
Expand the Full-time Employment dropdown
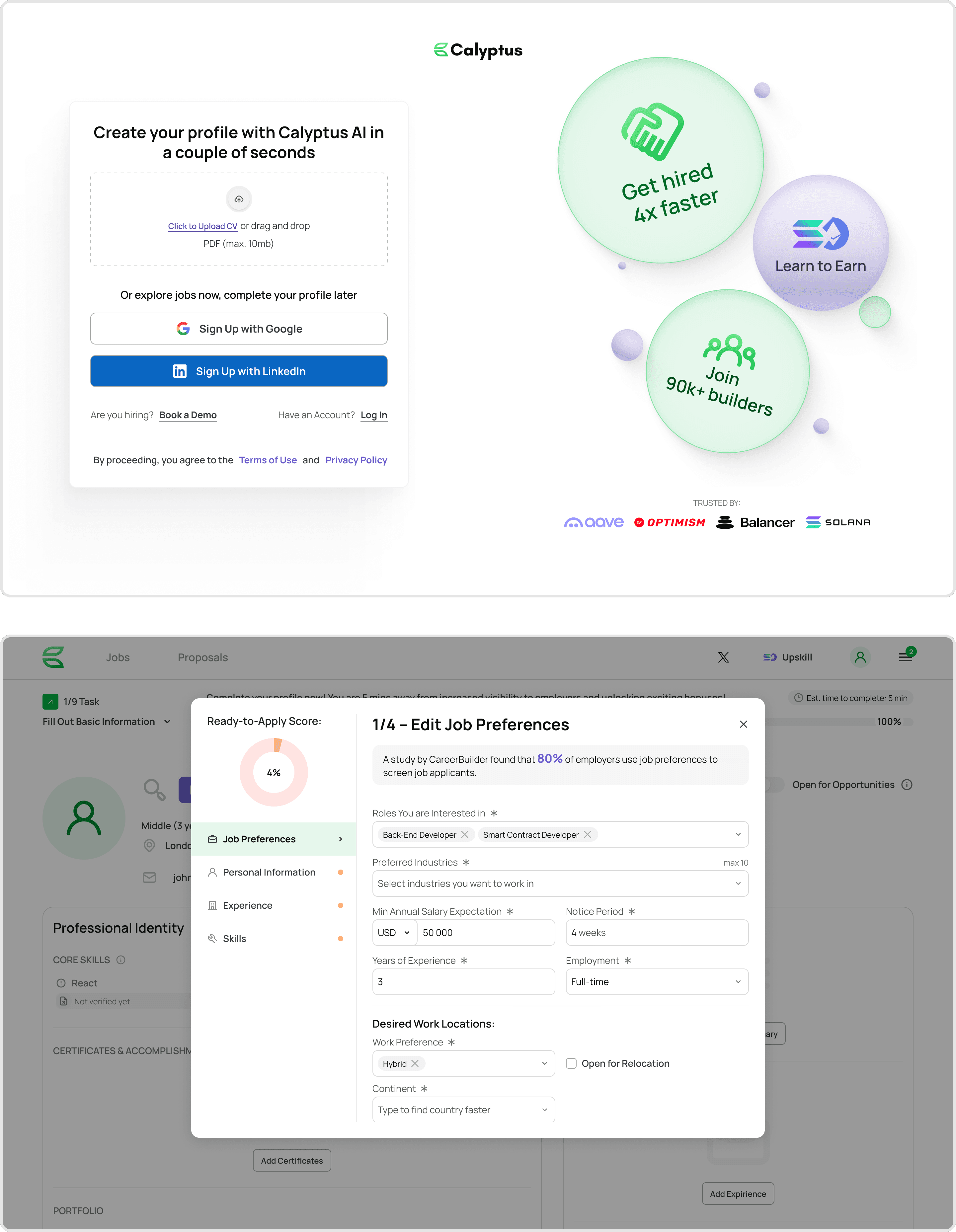pyautogui.click(x=656, y=981)
